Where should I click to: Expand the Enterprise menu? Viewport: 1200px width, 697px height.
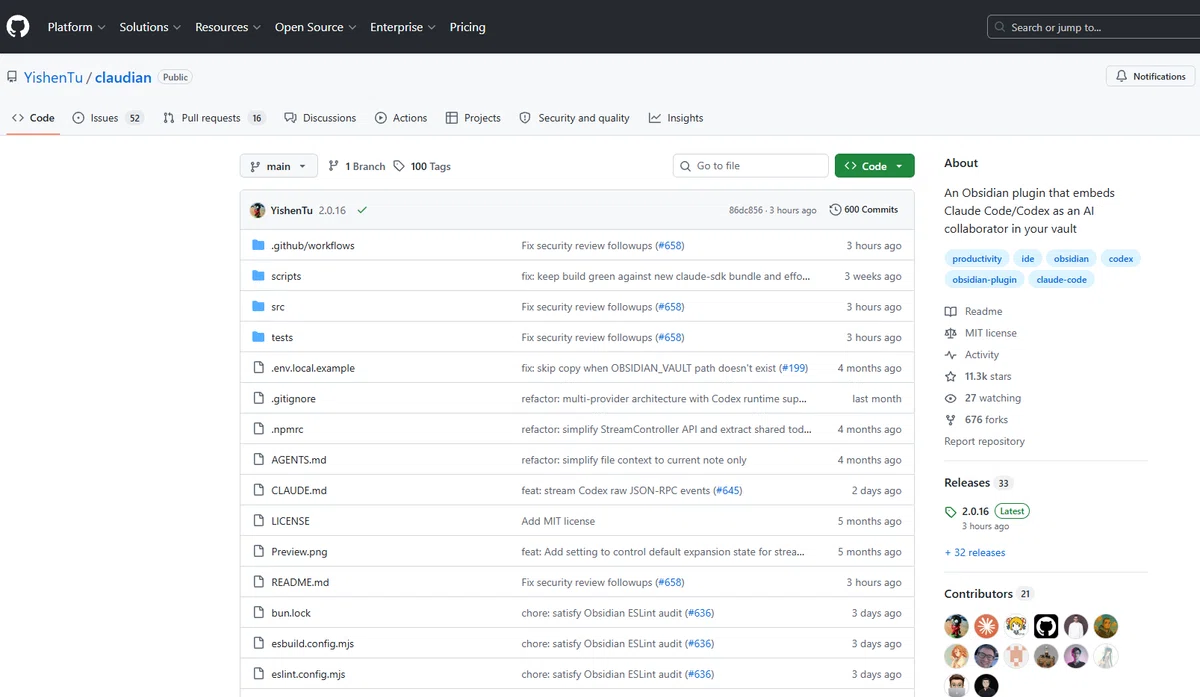tap(403, 27)
